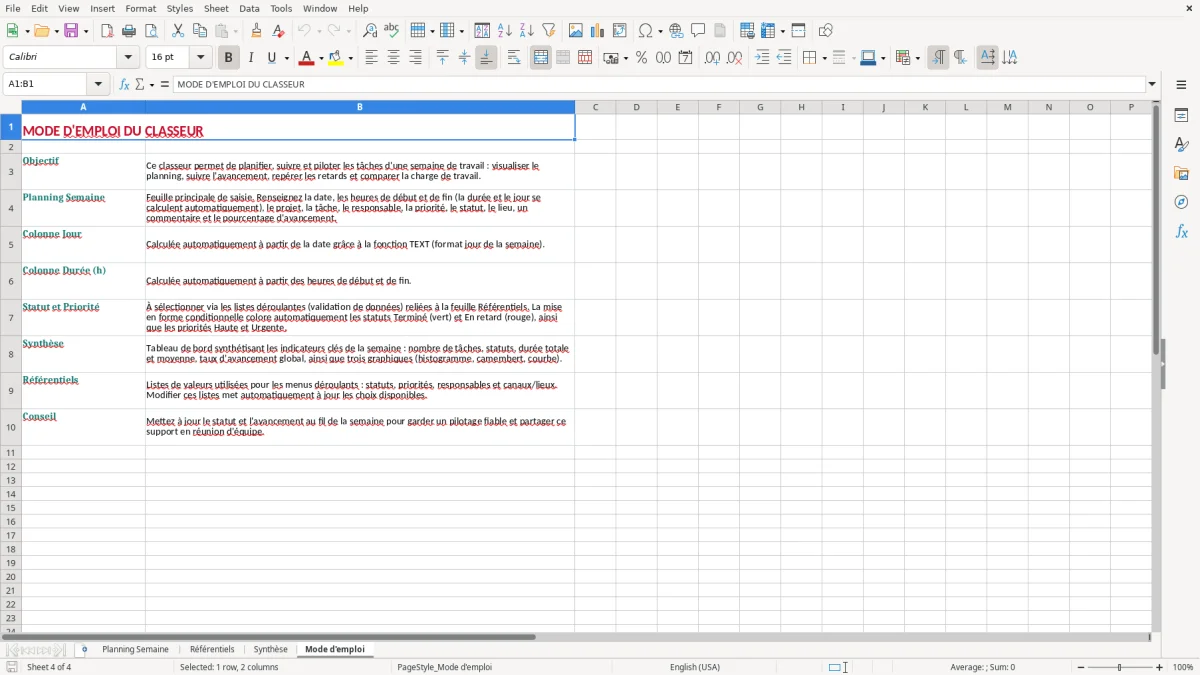This screenshot has height=675, width=1200.
Task: Open Find and Replace icon
Action: pos(370,31)
